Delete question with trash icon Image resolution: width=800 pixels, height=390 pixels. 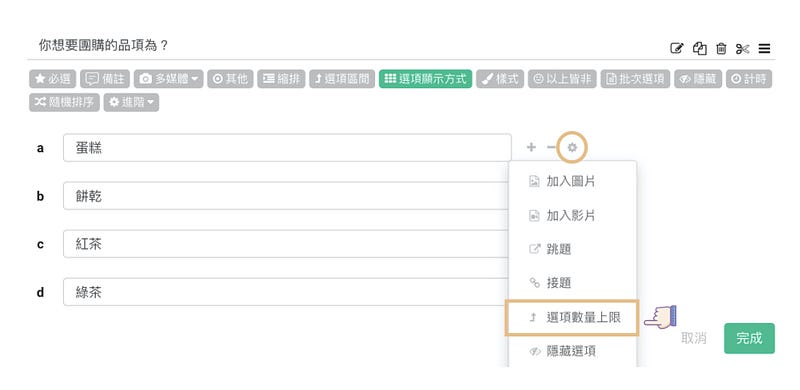pos(721,48)
